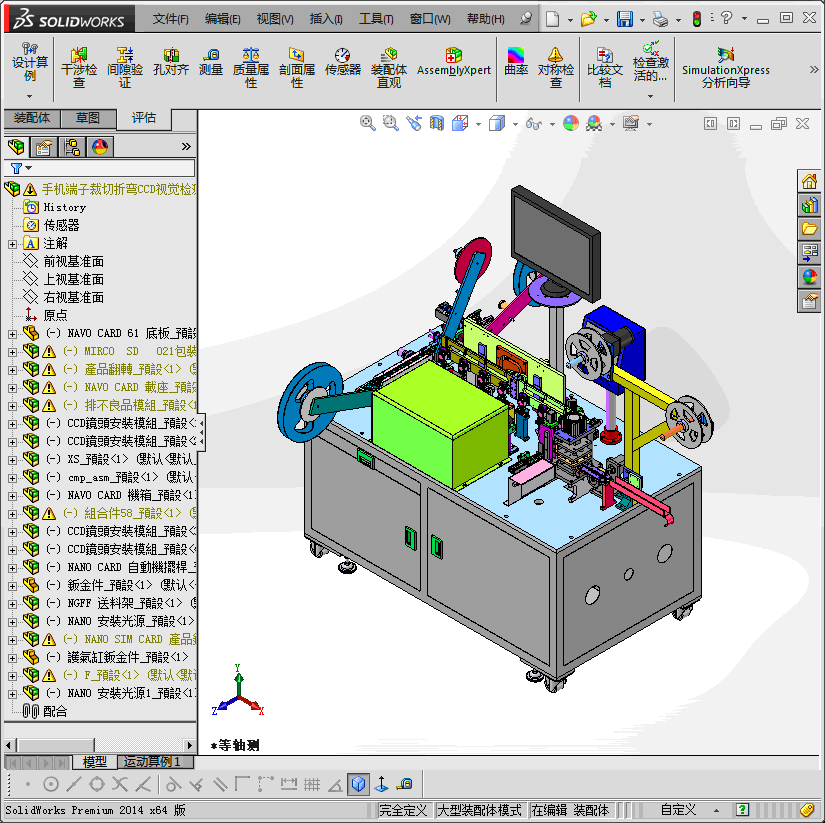Open Design Library in task pane

tap(809, 205)
